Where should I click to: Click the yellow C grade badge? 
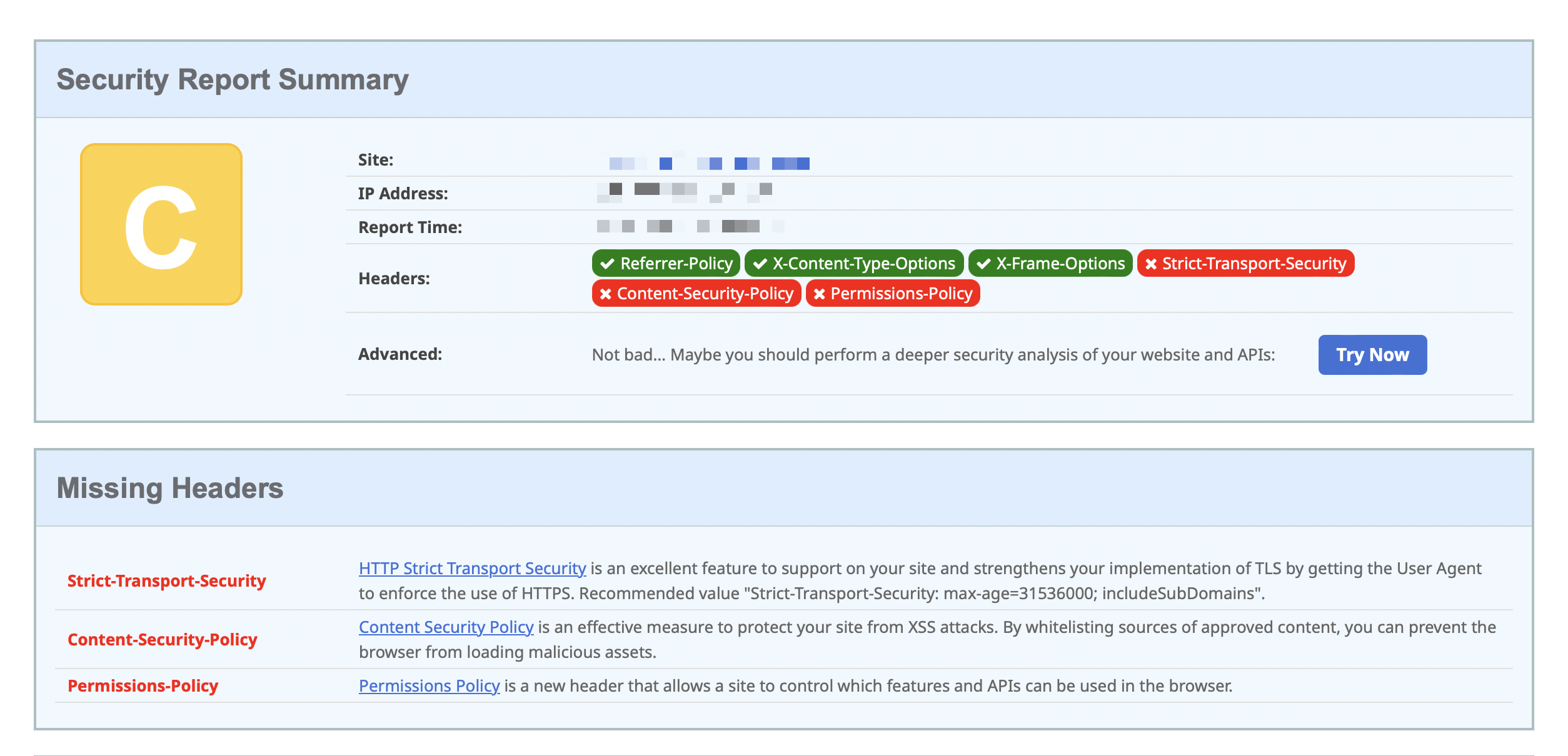pos(161,224)
